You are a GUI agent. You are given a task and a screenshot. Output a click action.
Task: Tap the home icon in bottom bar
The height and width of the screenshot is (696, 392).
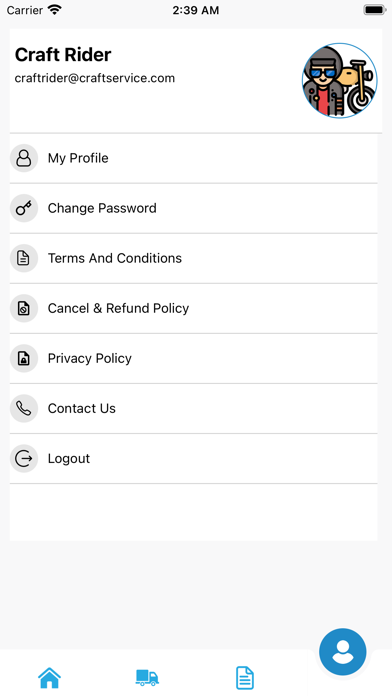(x=49, y=677)
